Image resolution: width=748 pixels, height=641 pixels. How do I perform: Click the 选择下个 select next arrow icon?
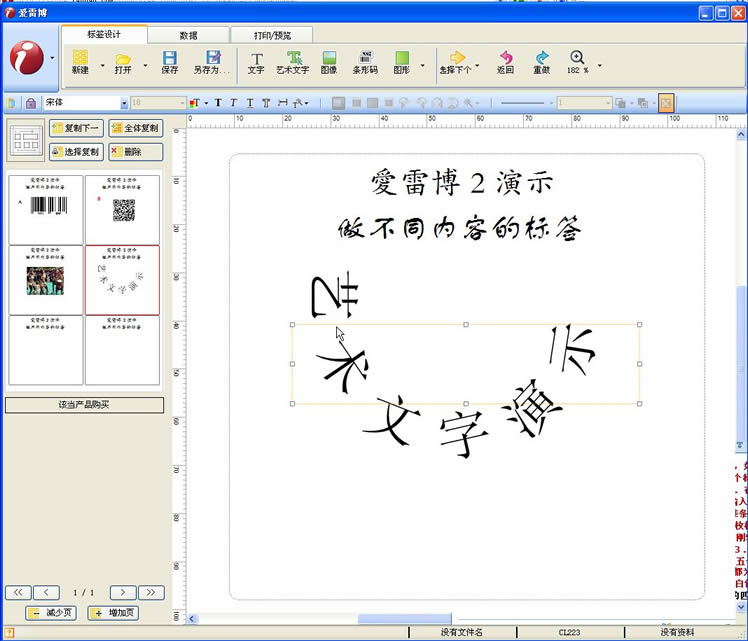click(x=457, y=57)
